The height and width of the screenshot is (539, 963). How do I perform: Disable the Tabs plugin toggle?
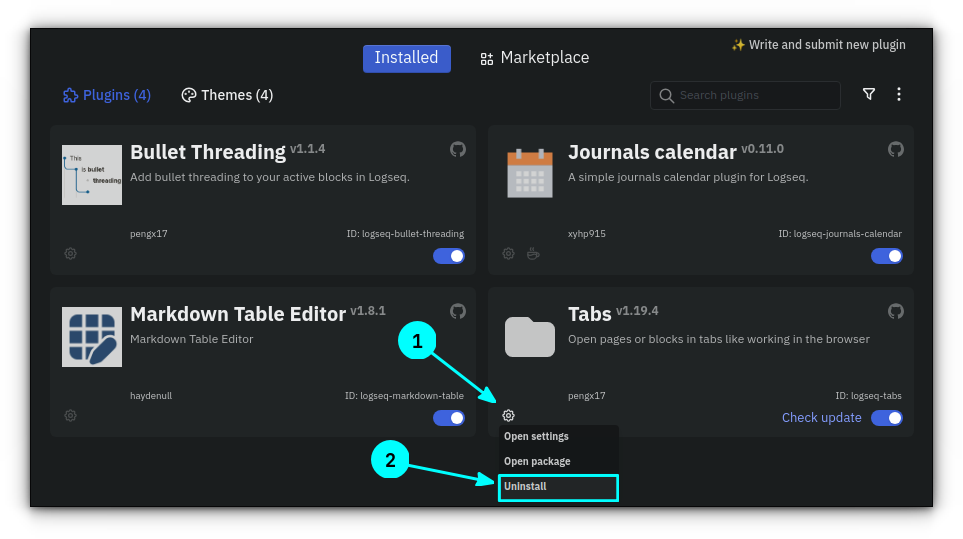pos(887,418)
